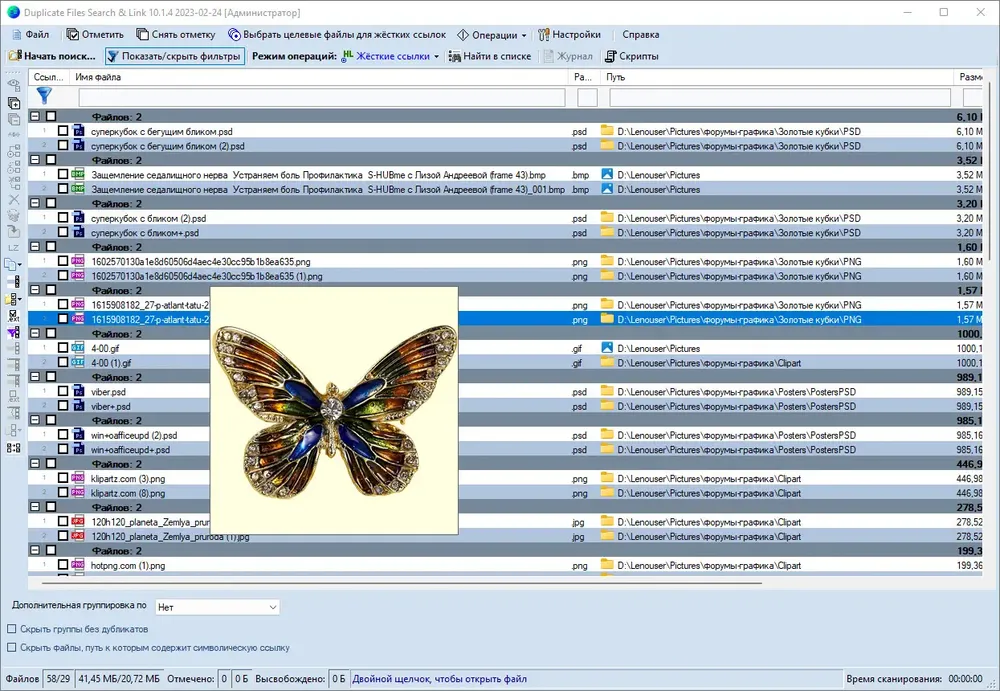Click the checked .ext selection sidebar icon
1000x691 pixels.
point(13,315)
